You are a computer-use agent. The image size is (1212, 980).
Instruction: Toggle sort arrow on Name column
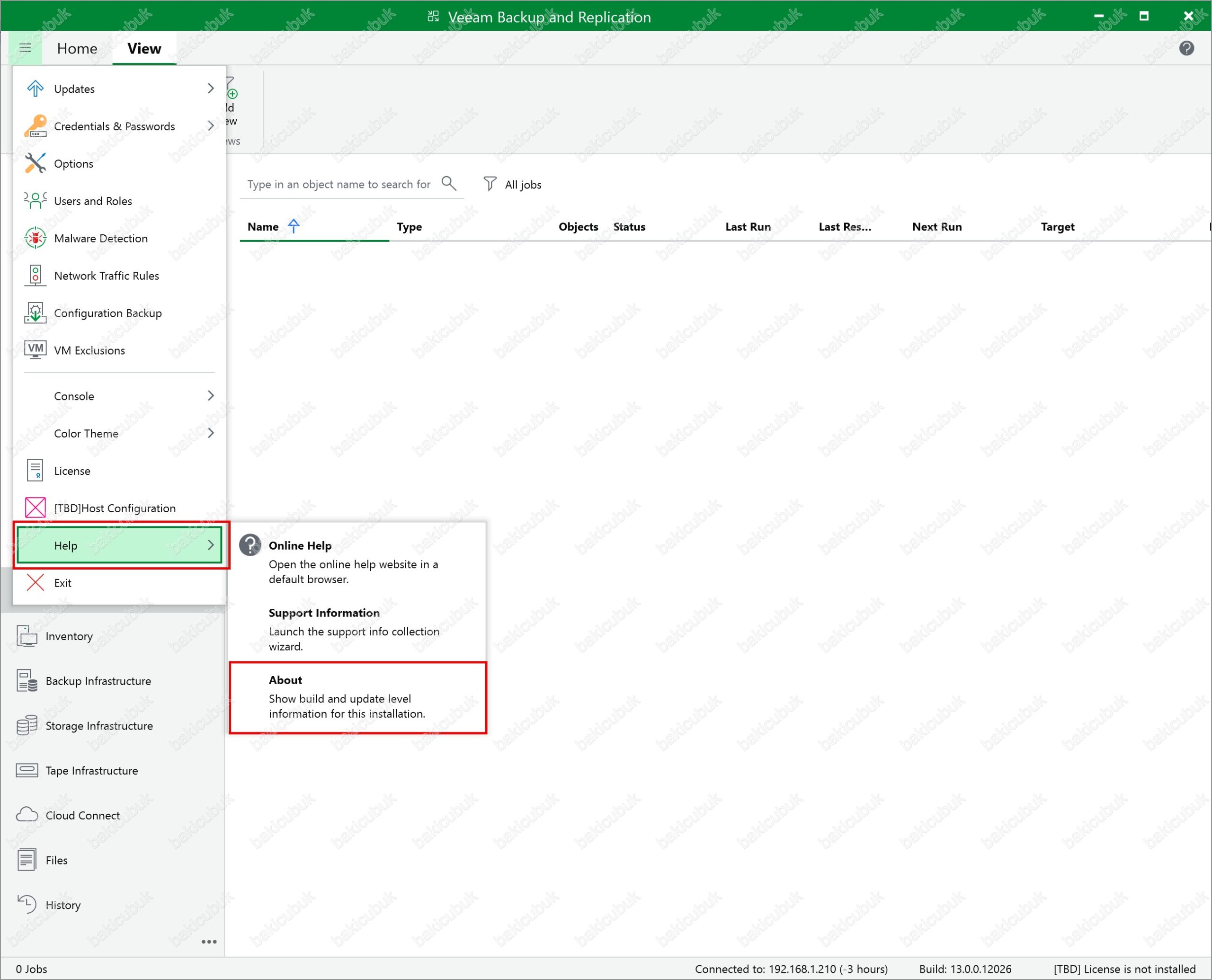[x=294, y=226]
